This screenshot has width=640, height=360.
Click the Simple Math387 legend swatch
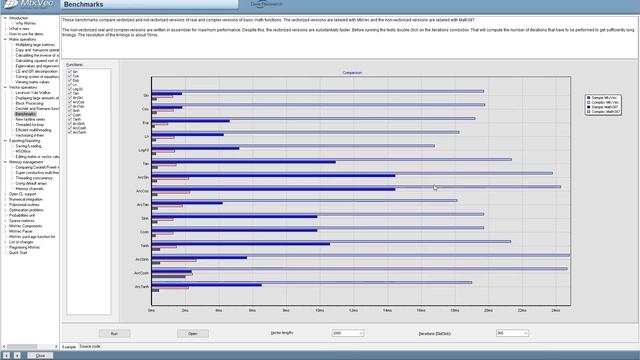point(589,107)
